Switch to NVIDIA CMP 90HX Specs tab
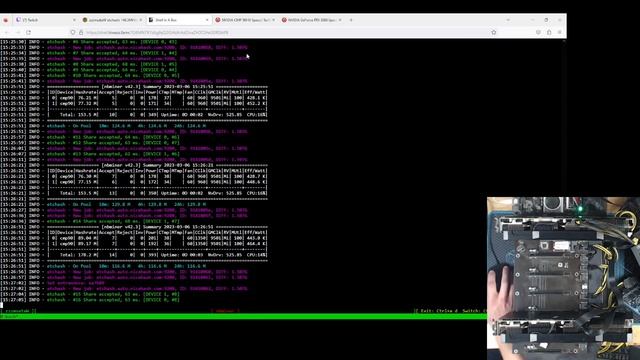Screen dimensions: 640x360 pyautogui.click(x=245, y=20)
